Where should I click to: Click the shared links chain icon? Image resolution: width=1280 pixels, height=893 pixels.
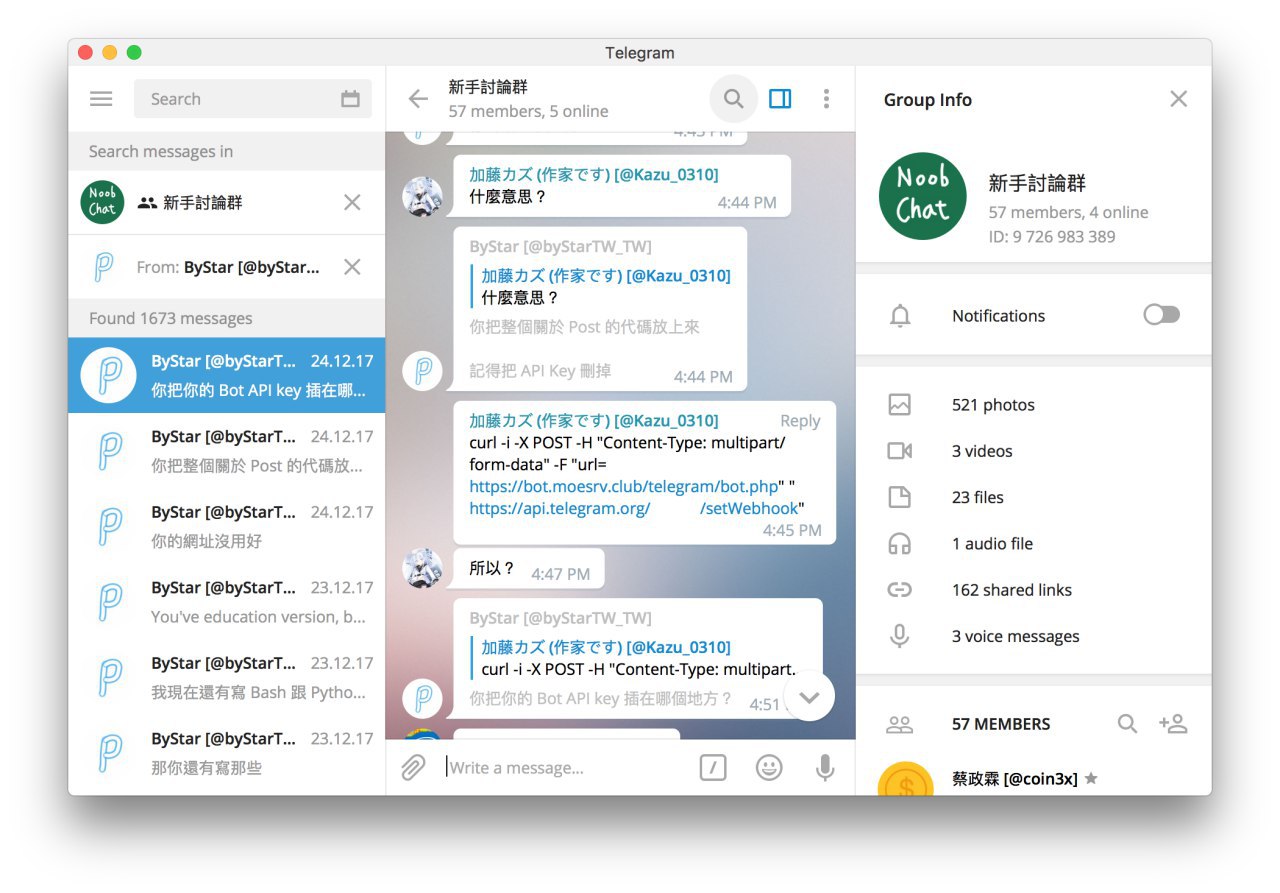pyautogui.click(x=900, y=590)
